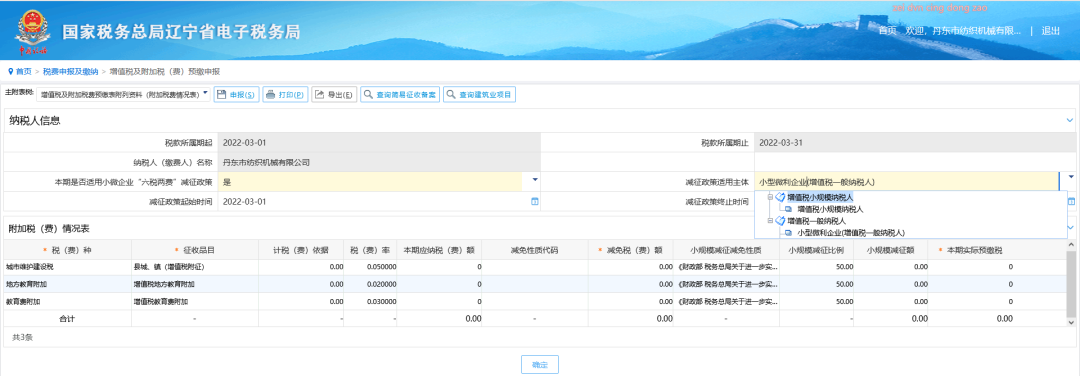Select the 教育费附加 row cell
This screenshot has width=1080, height=376.
coord(67,302)
